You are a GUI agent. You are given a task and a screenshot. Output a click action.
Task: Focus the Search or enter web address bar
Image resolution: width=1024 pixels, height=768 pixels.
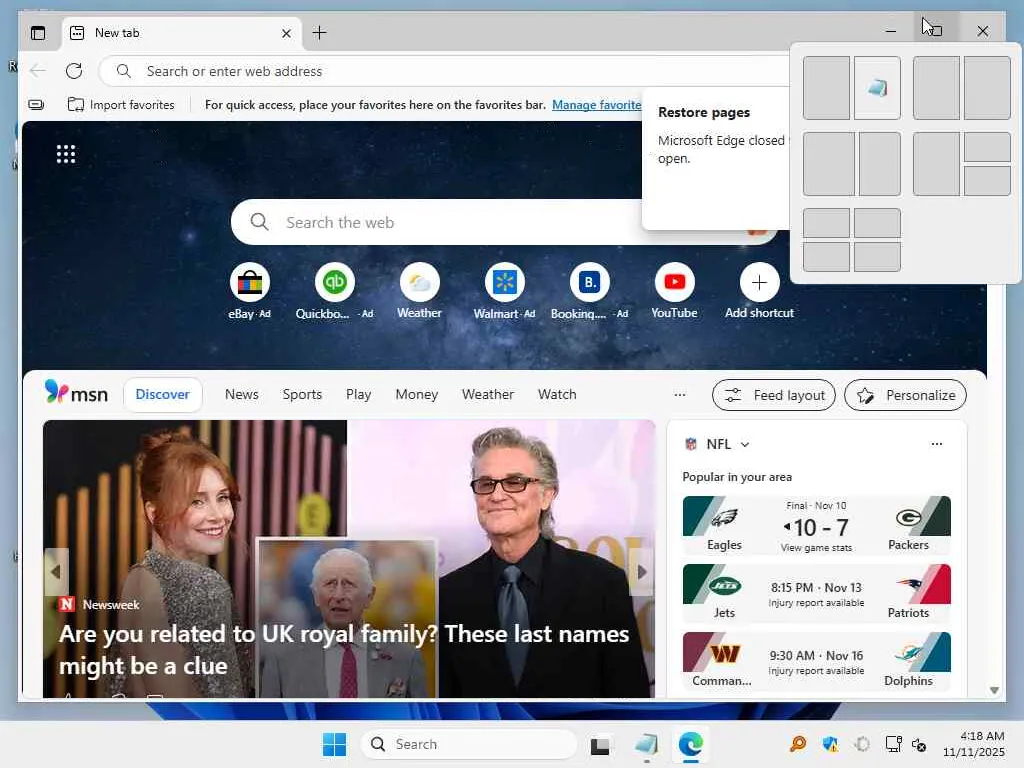[x=444, y=71]
